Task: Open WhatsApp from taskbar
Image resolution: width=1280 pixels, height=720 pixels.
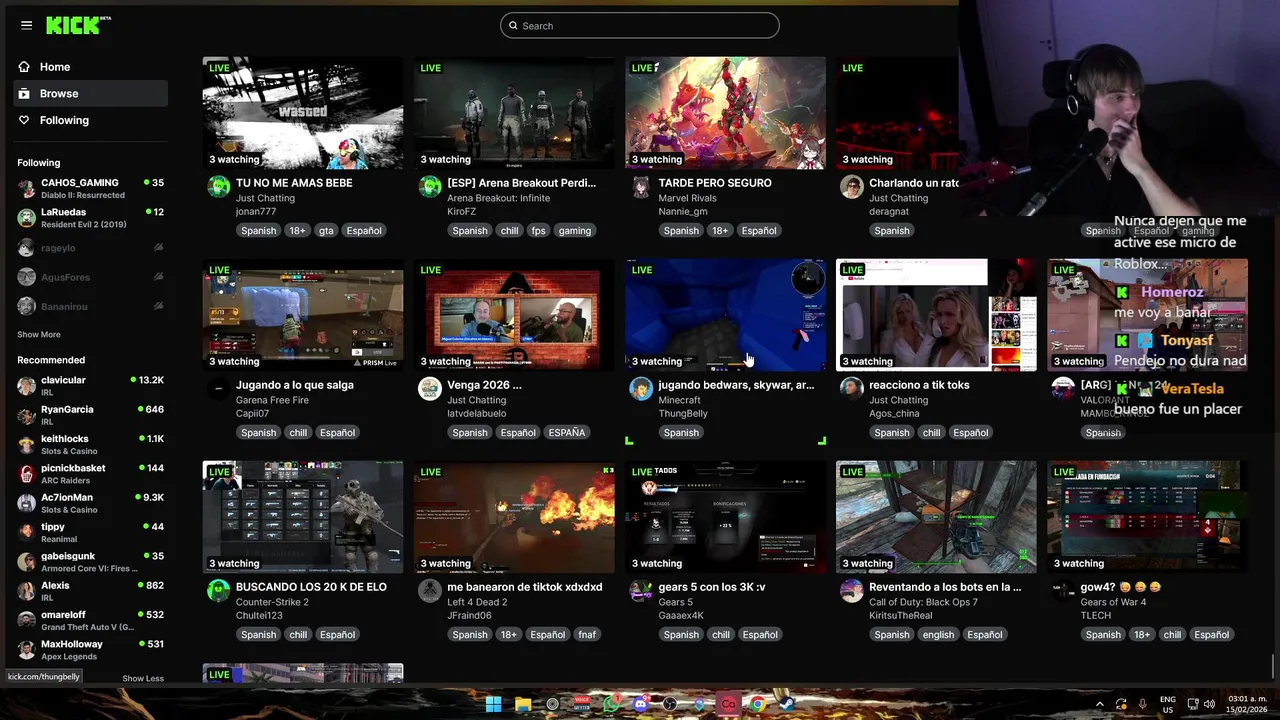Action: click(611, 704)
